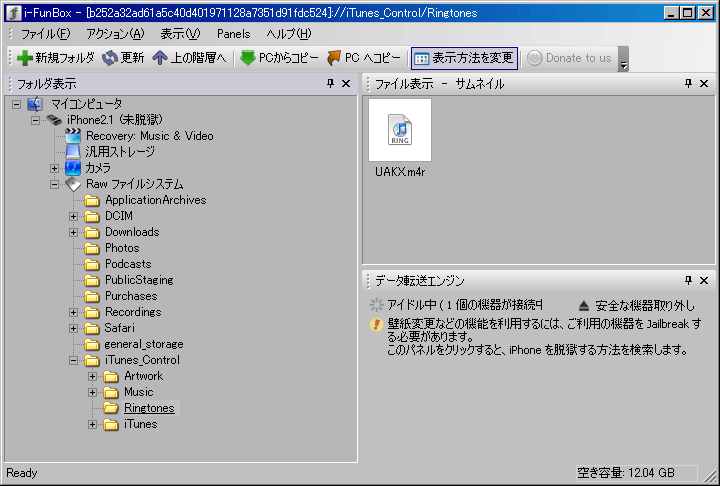The width and height of the screenshot is (720, 486).
Task: Expand the Recordings folder
Action: click(73, 312)
